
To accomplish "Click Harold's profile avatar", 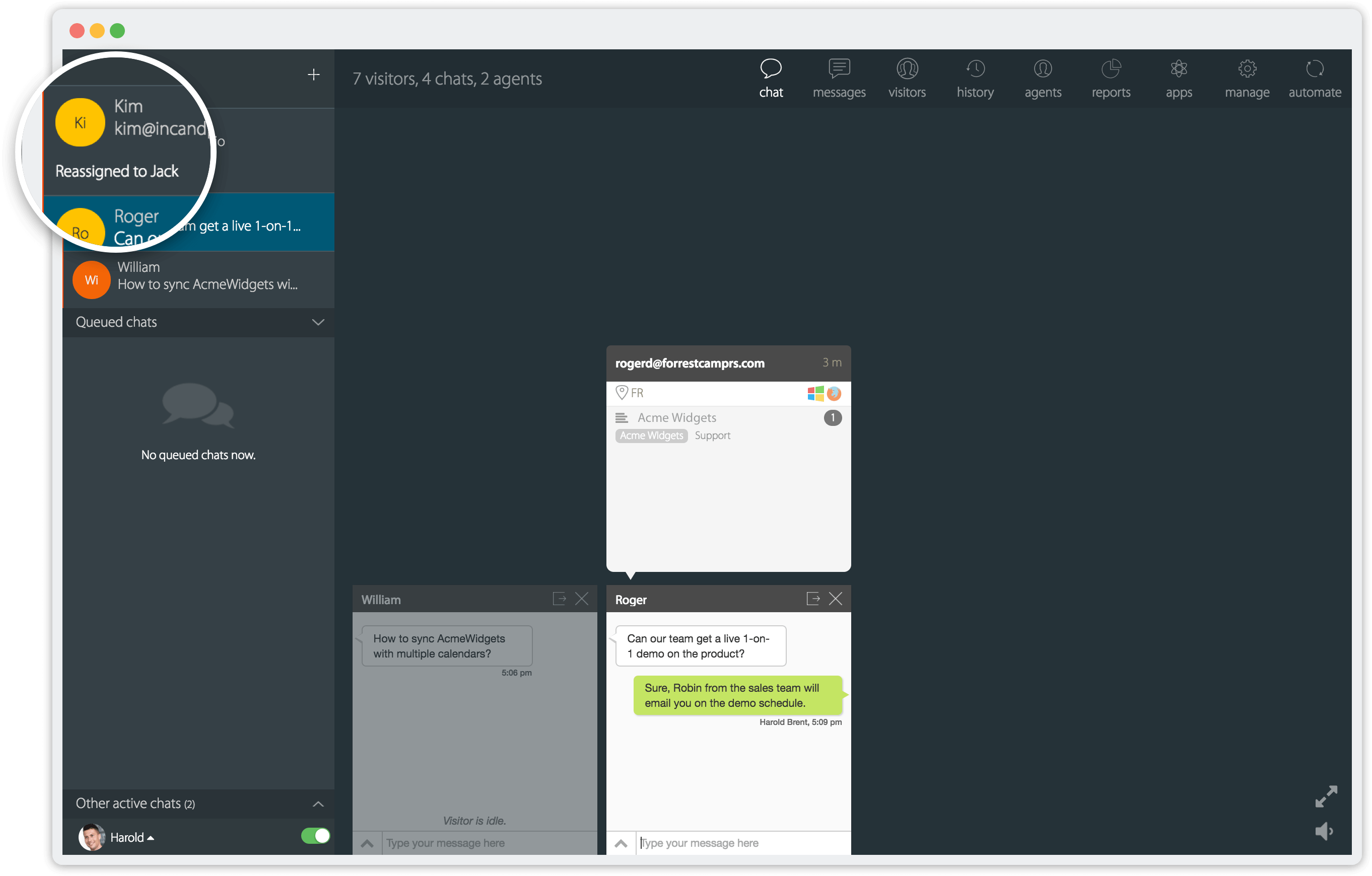I will coord(91,837).
